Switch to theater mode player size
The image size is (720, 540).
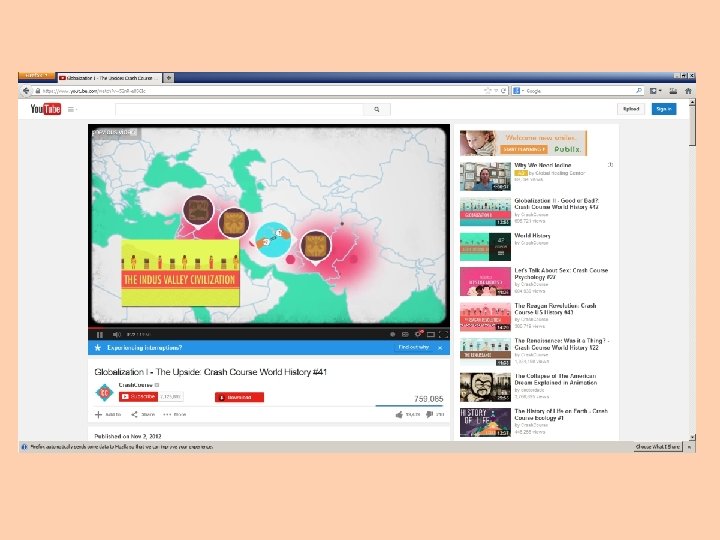431,334
